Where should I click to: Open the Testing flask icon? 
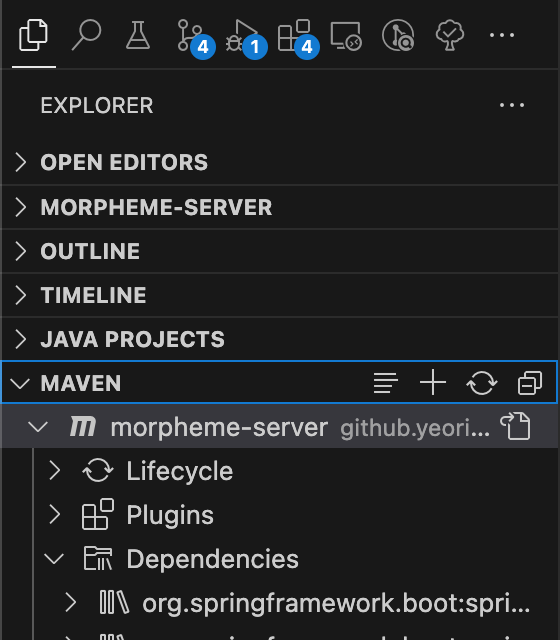(138, 36)
